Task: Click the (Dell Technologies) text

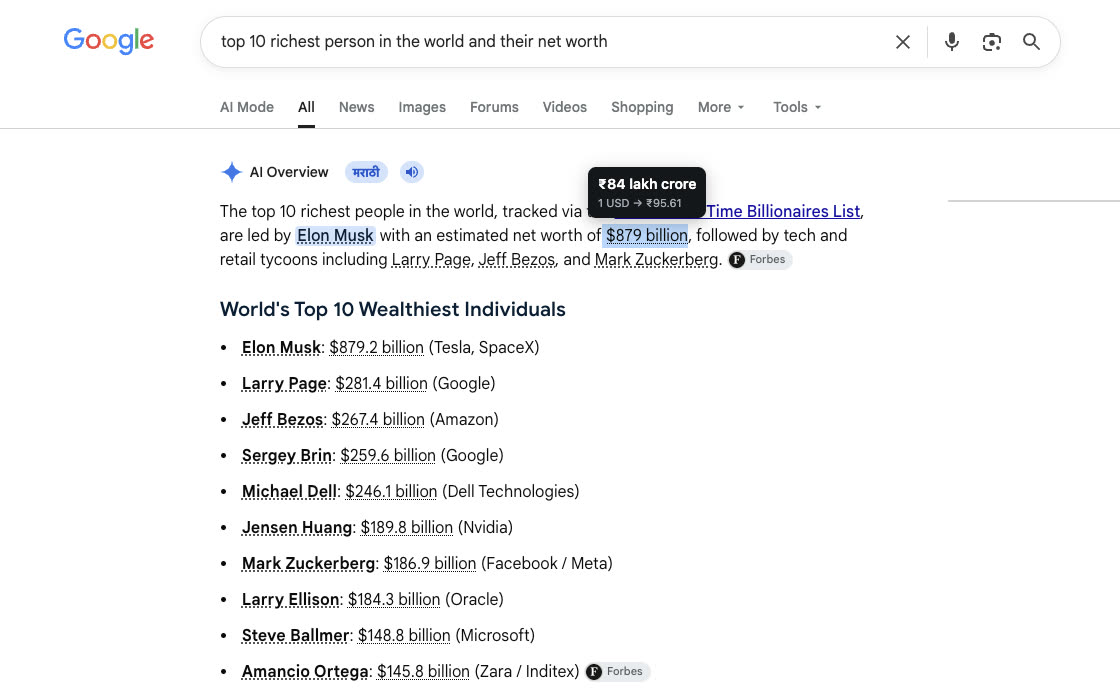Action: pyautogui.click(x=511, y=491)
